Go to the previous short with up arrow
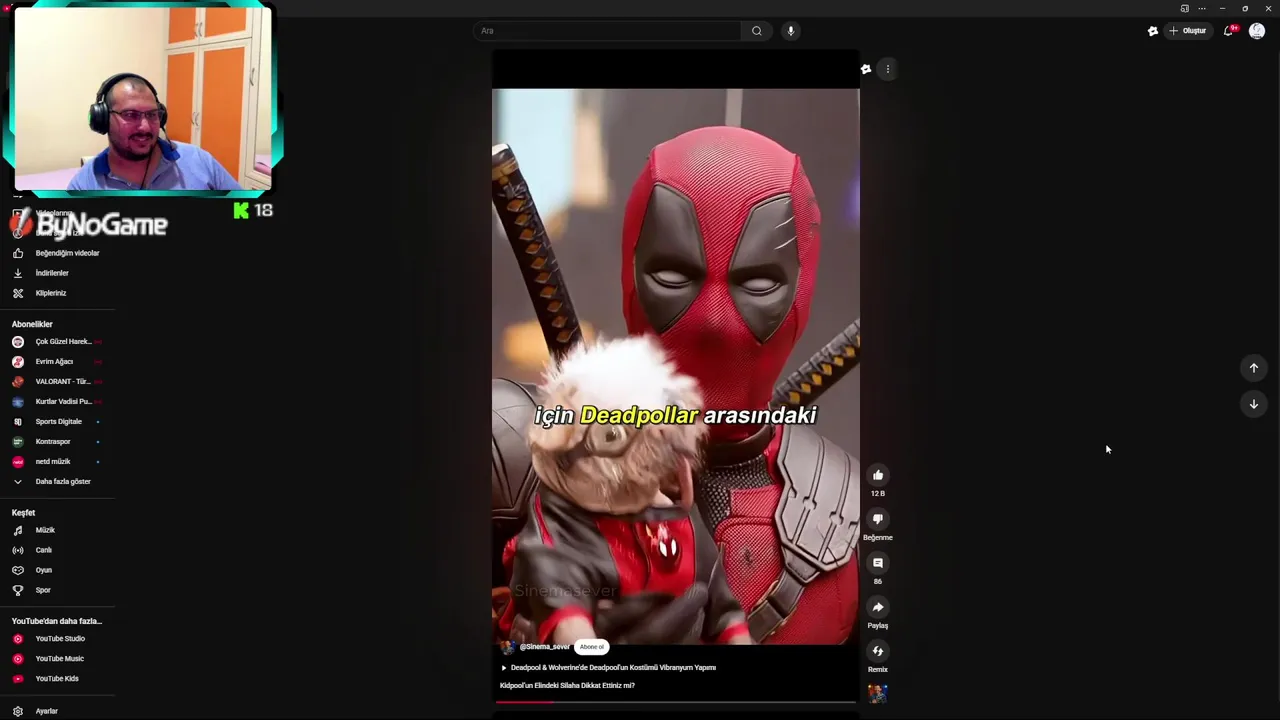Screen dimensions: 1280x720 click(x=1254, y=368)
